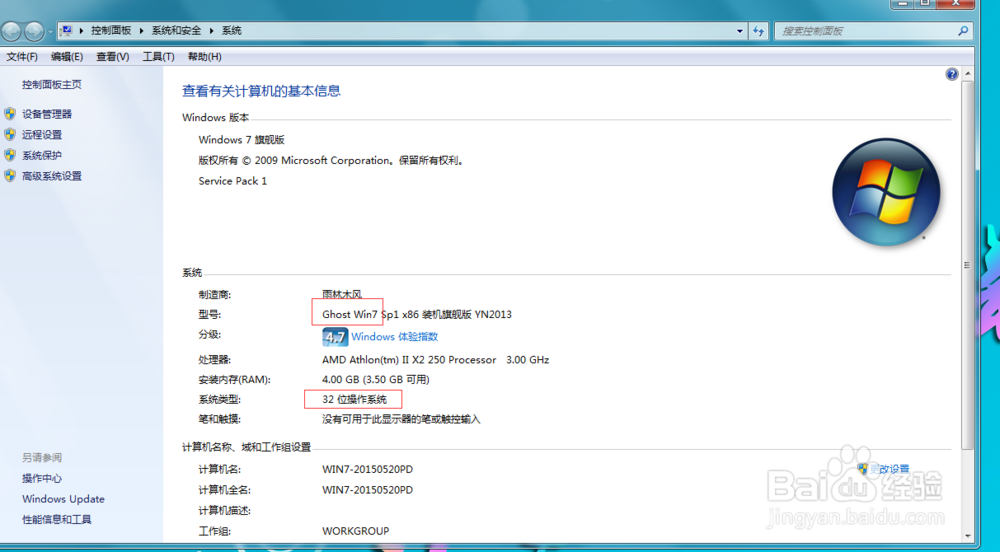Viewport: 1000px width, 552px height.
Task: Click the Control Panel icon in the address bar
Action: [x=66, y=30]
